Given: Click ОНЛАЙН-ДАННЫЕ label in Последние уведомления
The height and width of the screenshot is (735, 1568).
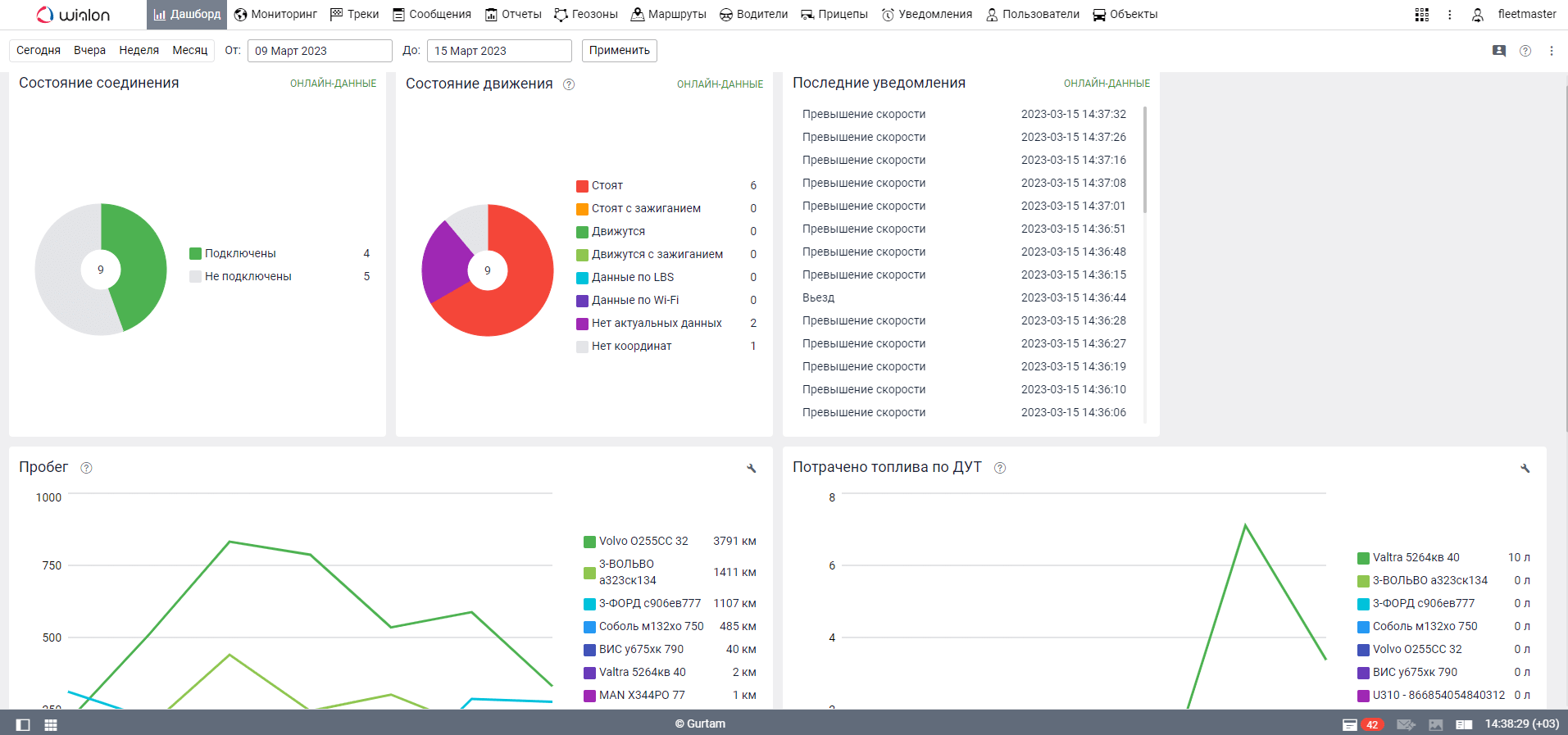Looking at the screenshot, I should (x=1107, y=84).
